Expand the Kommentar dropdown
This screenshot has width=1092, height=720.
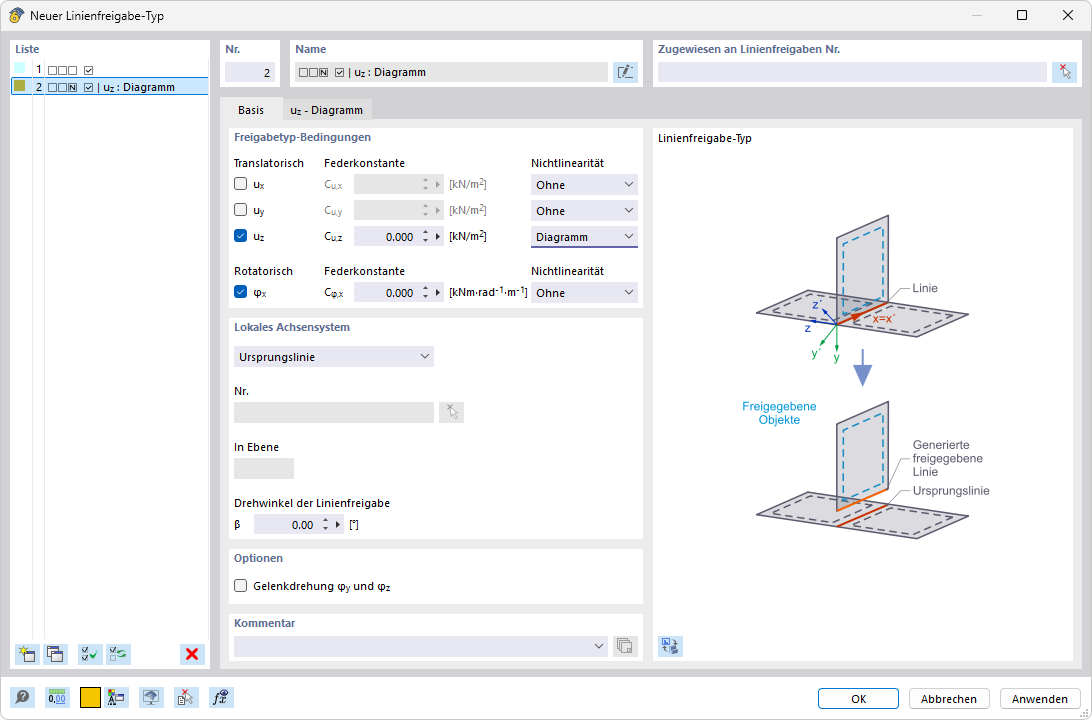point(598,646)
